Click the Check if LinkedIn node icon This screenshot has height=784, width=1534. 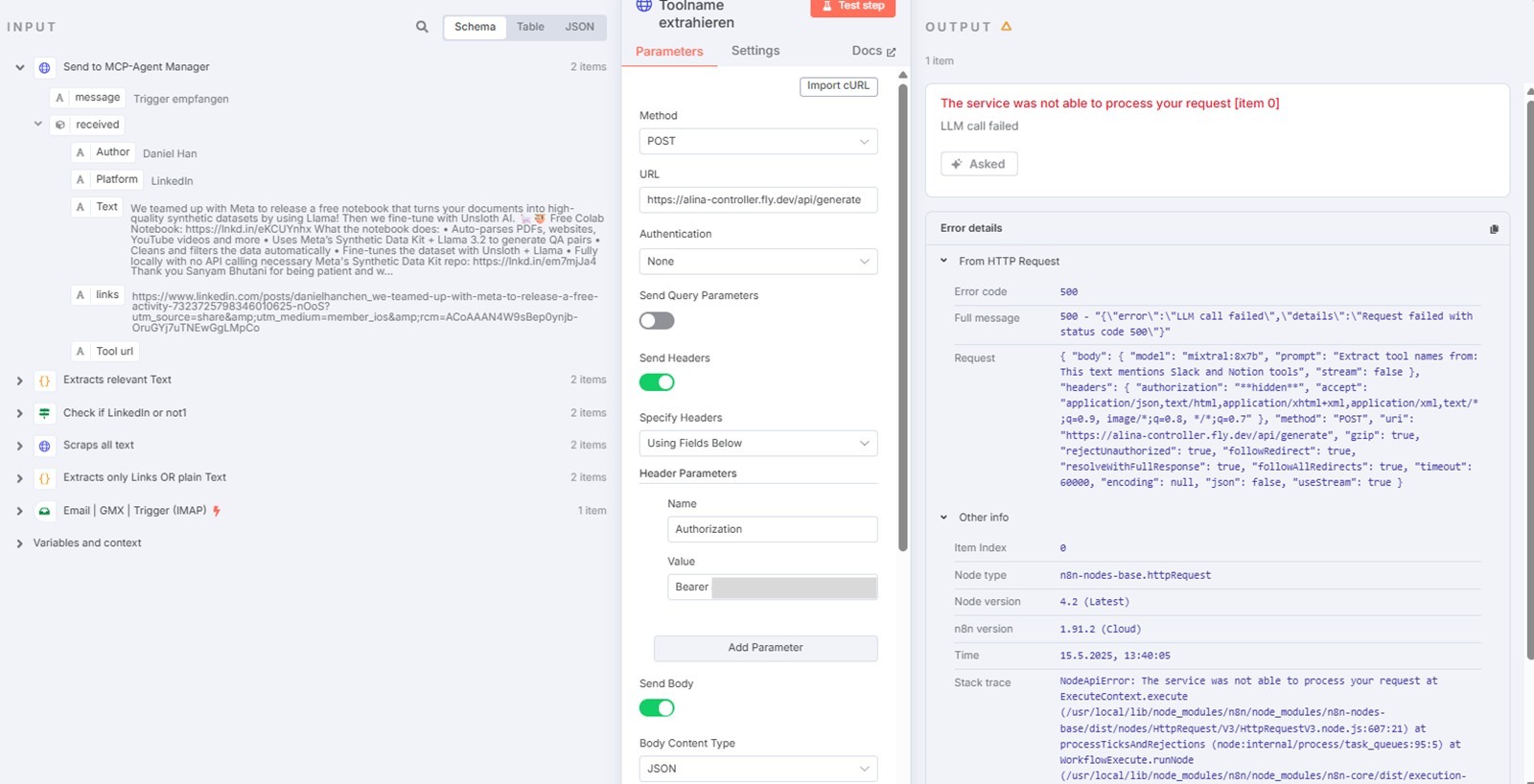coord(44,413)
